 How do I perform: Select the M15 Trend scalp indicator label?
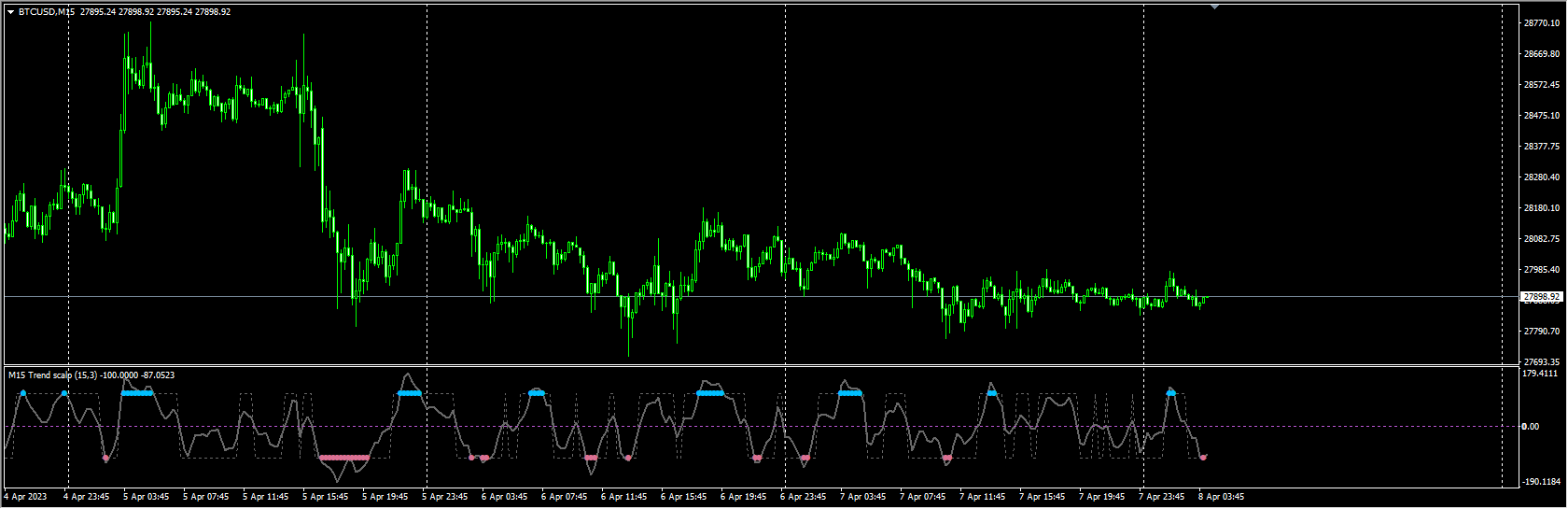91,375
